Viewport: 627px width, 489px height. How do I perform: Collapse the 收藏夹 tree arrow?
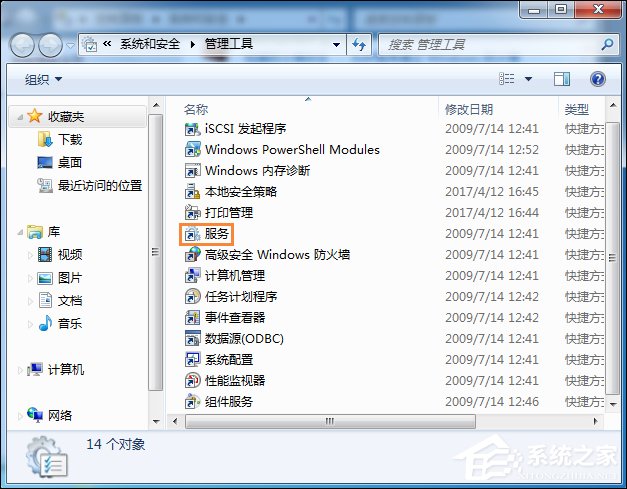click(x=20, y=117)
